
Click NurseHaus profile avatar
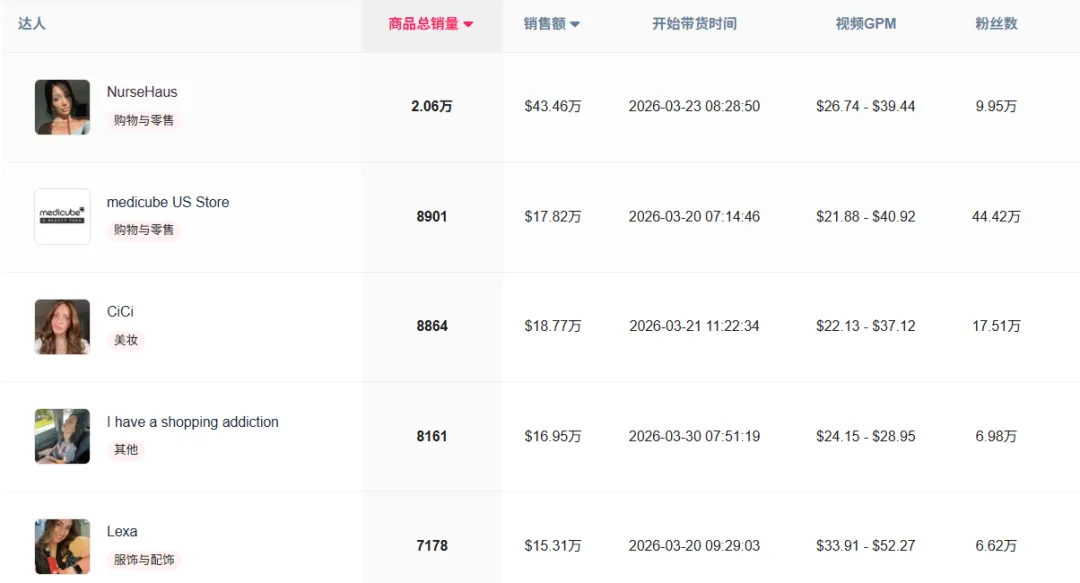[62, 105]
